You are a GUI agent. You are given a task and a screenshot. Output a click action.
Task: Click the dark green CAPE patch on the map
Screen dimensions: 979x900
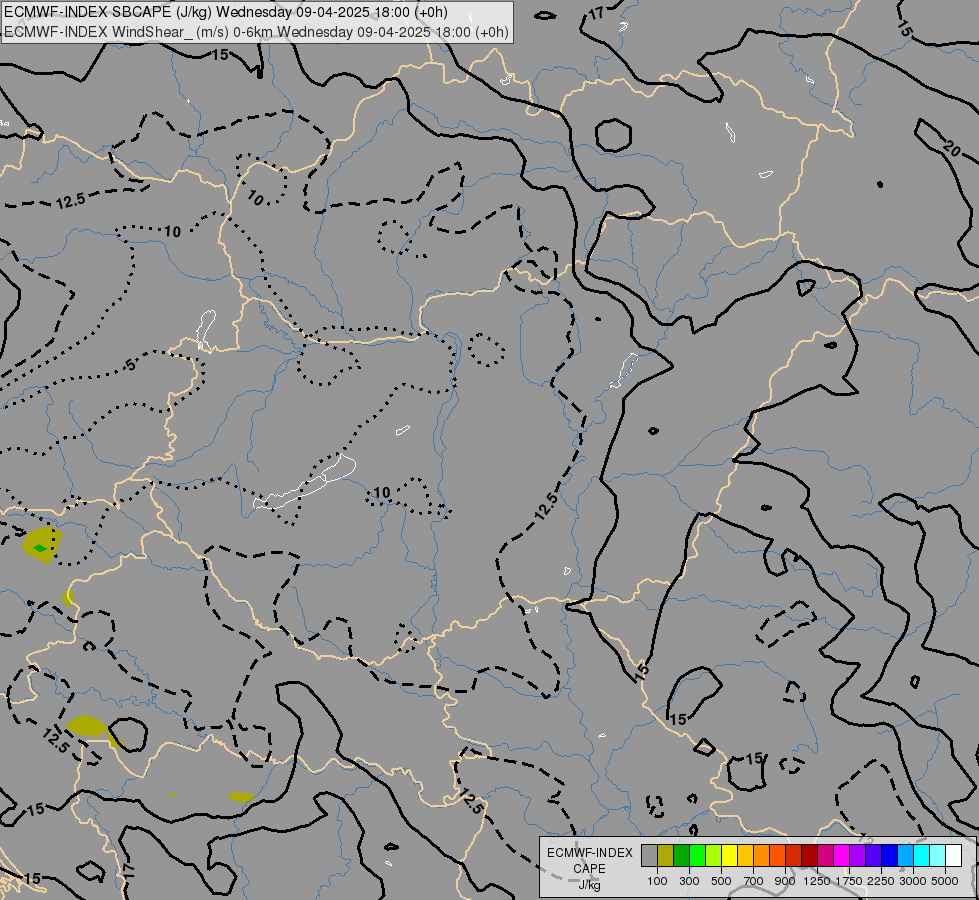(40, 548)
